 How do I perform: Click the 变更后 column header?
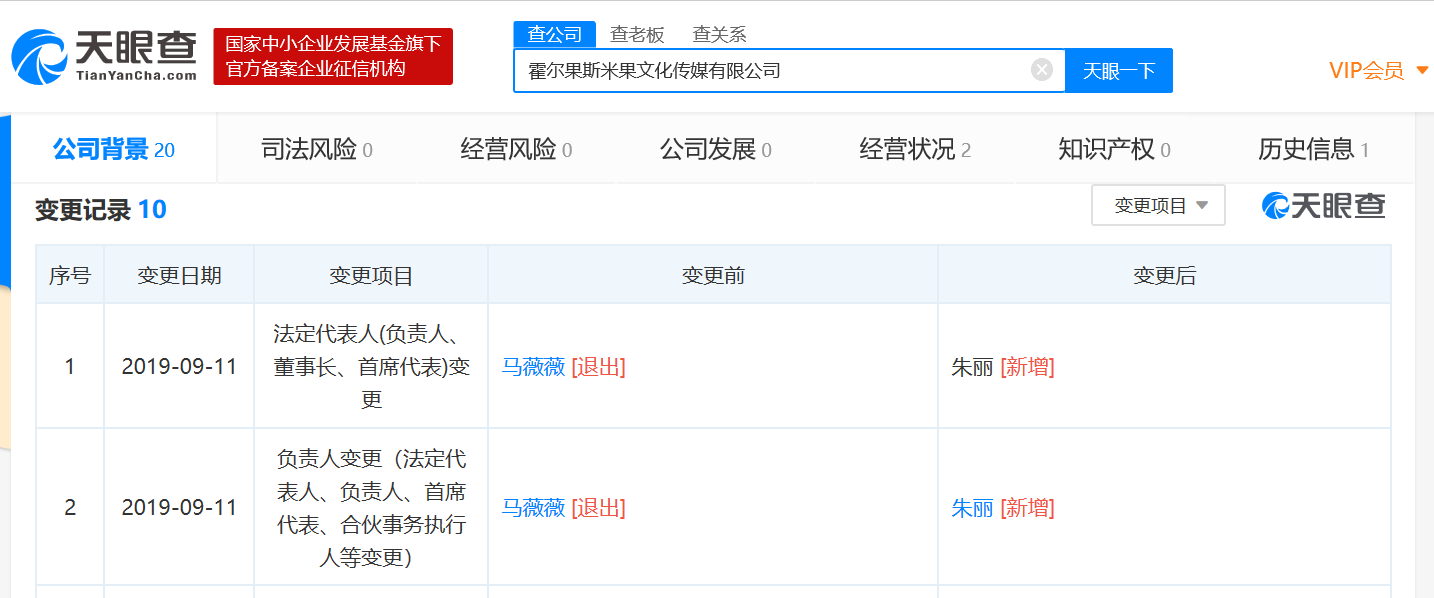click(1164, 276)
